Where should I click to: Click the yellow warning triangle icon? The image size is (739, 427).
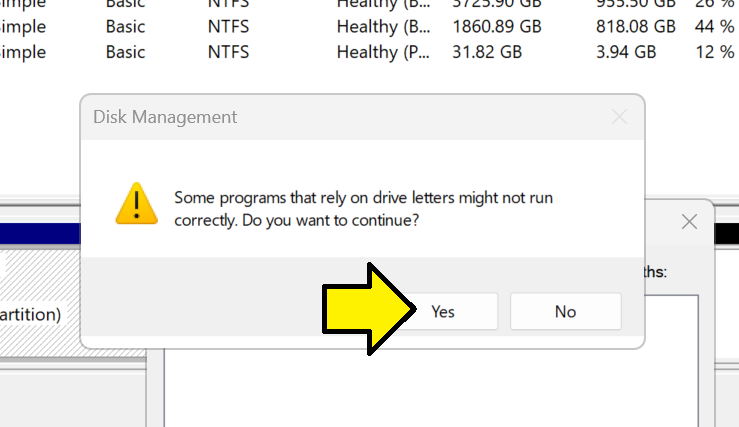[134, 203]
